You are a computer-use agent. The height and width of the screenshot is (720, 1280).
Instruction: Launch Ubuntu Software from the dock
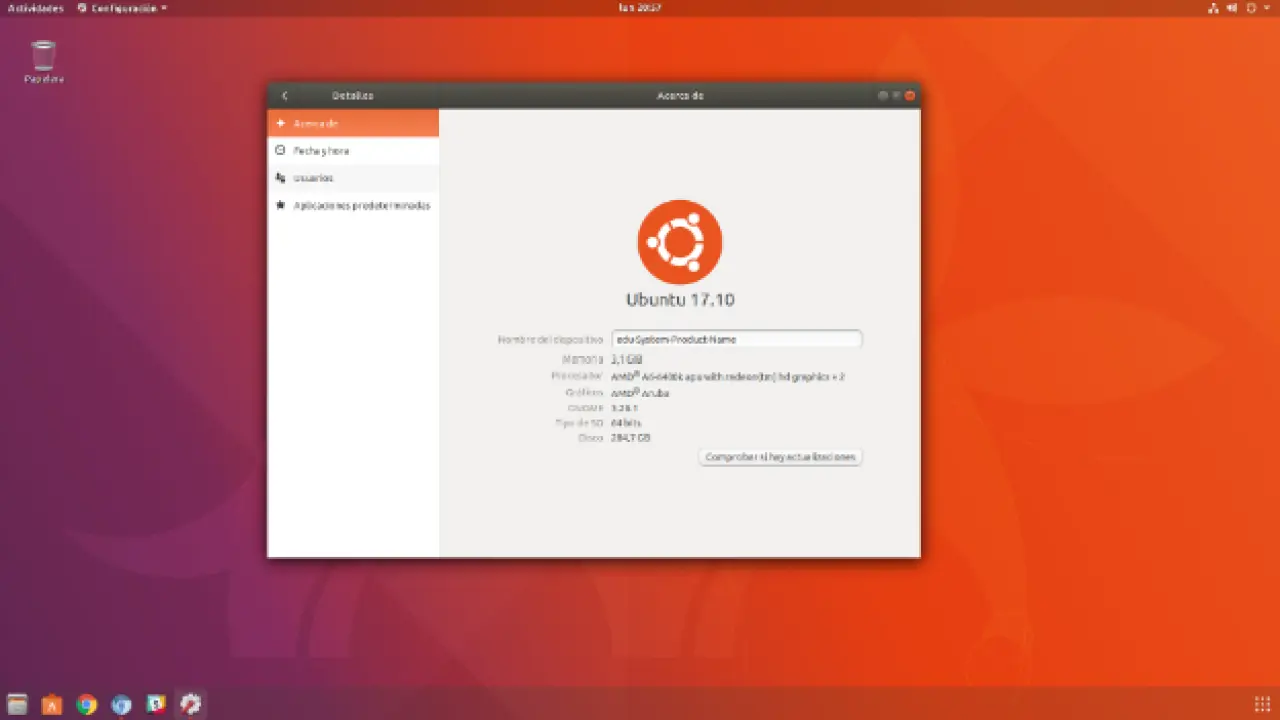pyautogui.click(x=52, y=704)
